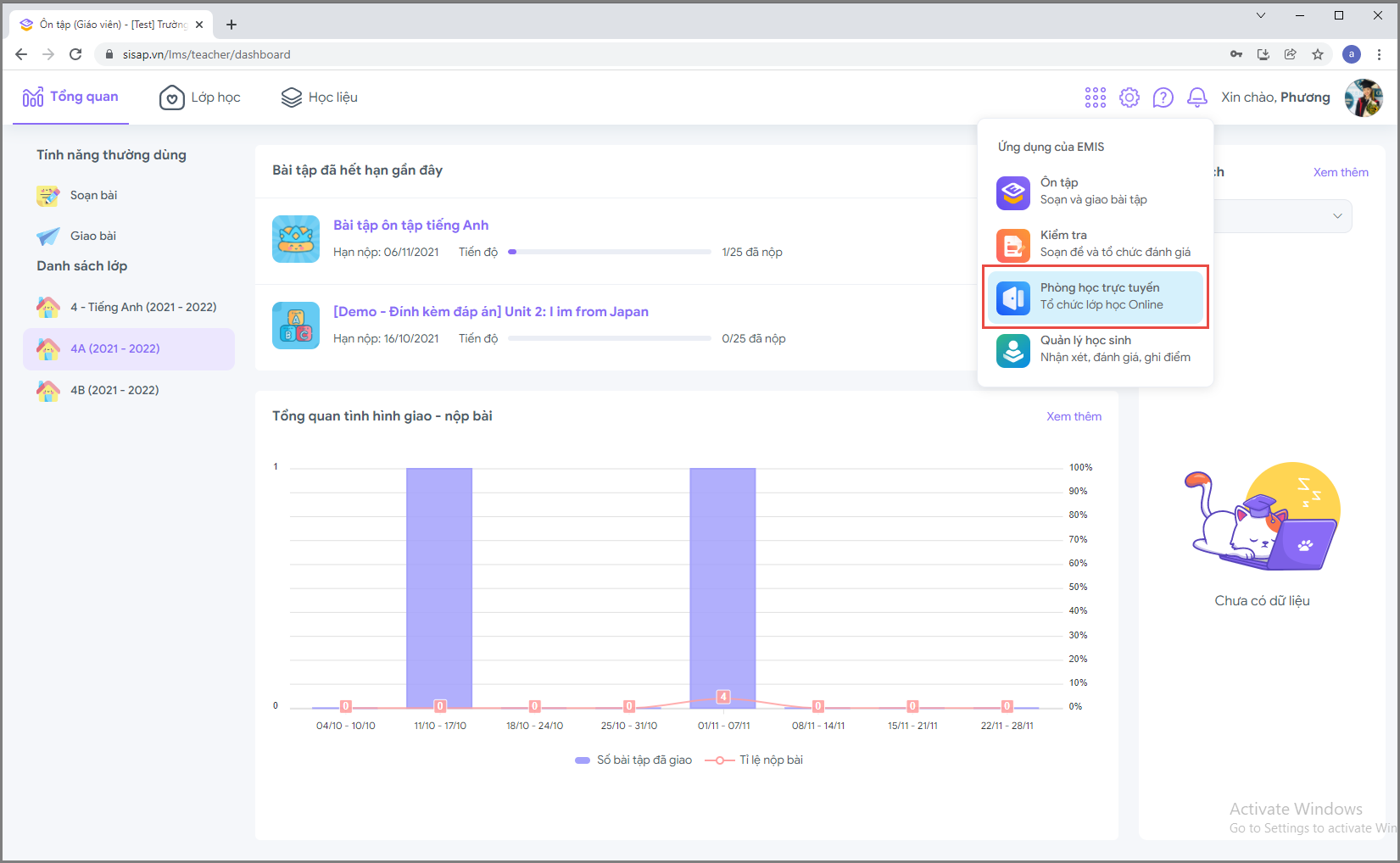Click the Quản lý học sinh app icon
Image resolution: width=1400 pixels, height=863 pixels.
click(x=1013, y=350)
